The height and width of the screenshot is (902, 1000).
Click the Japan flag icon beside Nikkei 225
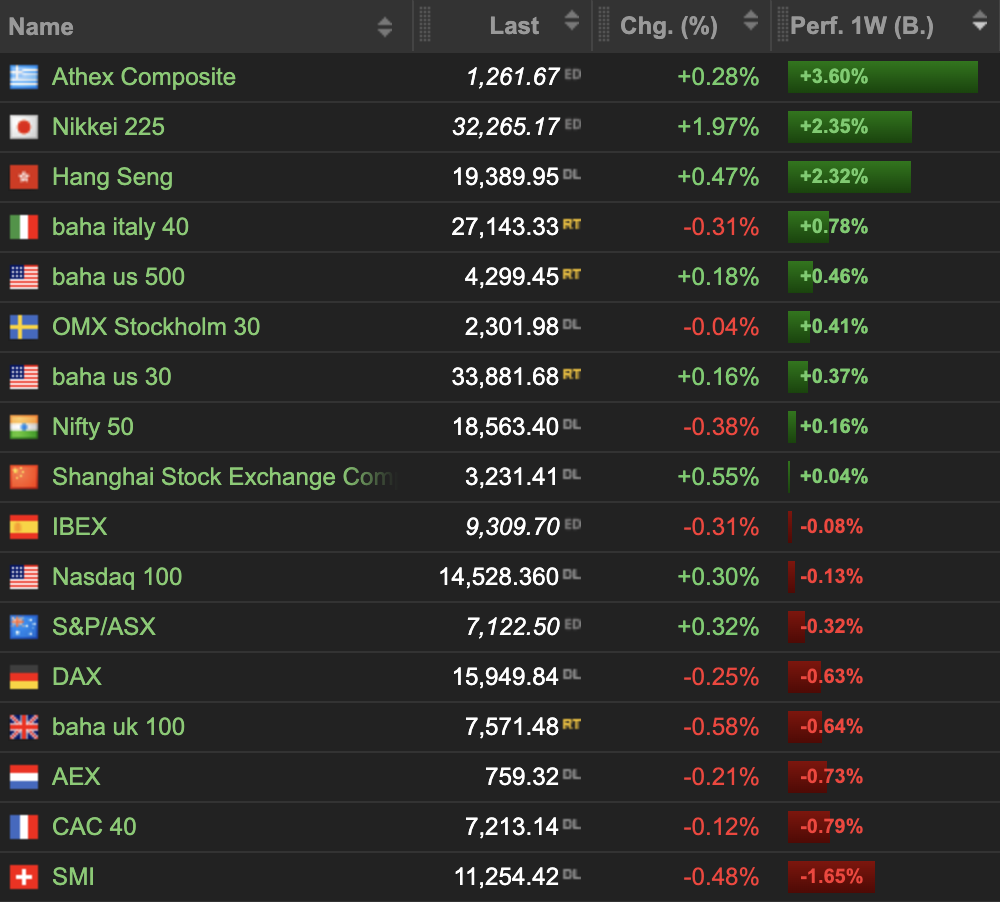click(x=24, y=127)
